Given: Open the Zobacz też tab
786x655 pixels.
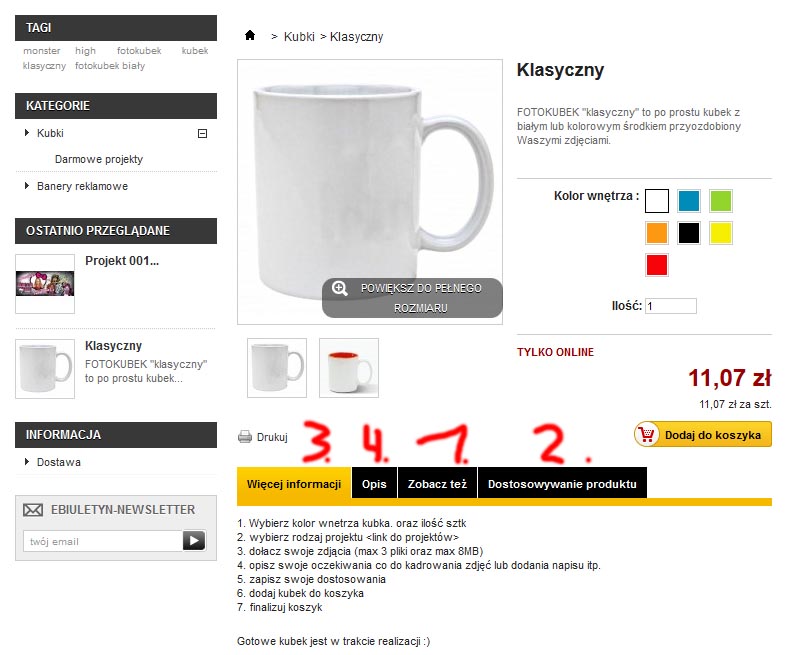Looking at the screenshot, I should (x=437, y=484).
